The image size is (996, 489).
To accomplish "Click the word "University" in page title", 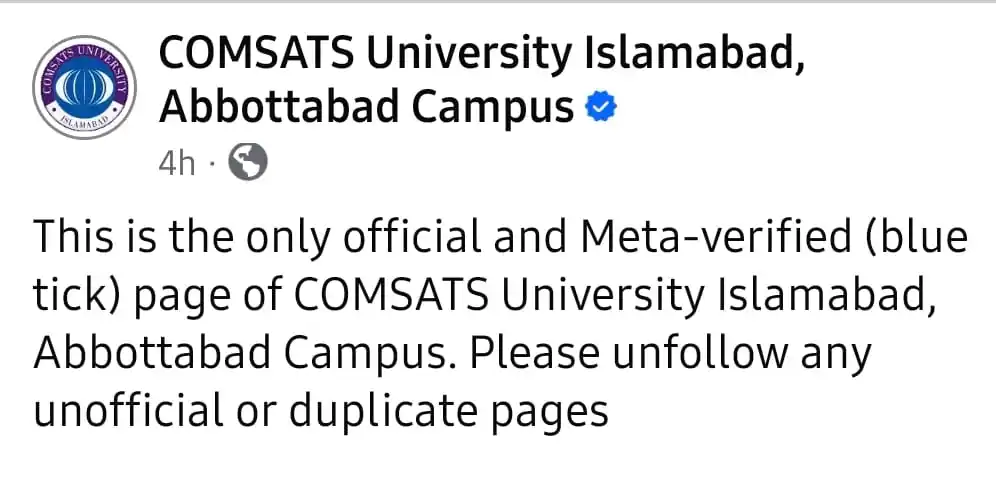I will coord(468,55).
